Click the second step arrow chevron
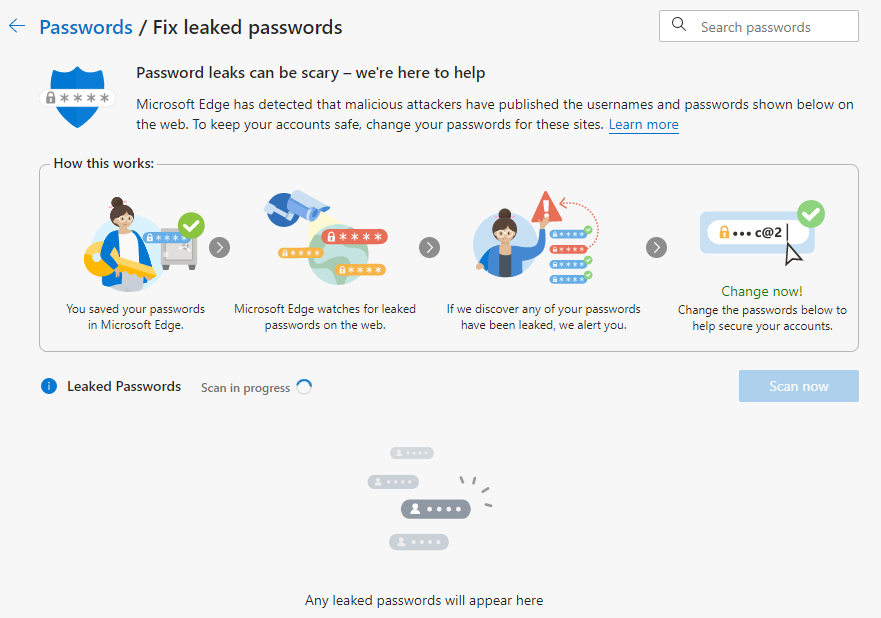 click(x=429, y=247)
